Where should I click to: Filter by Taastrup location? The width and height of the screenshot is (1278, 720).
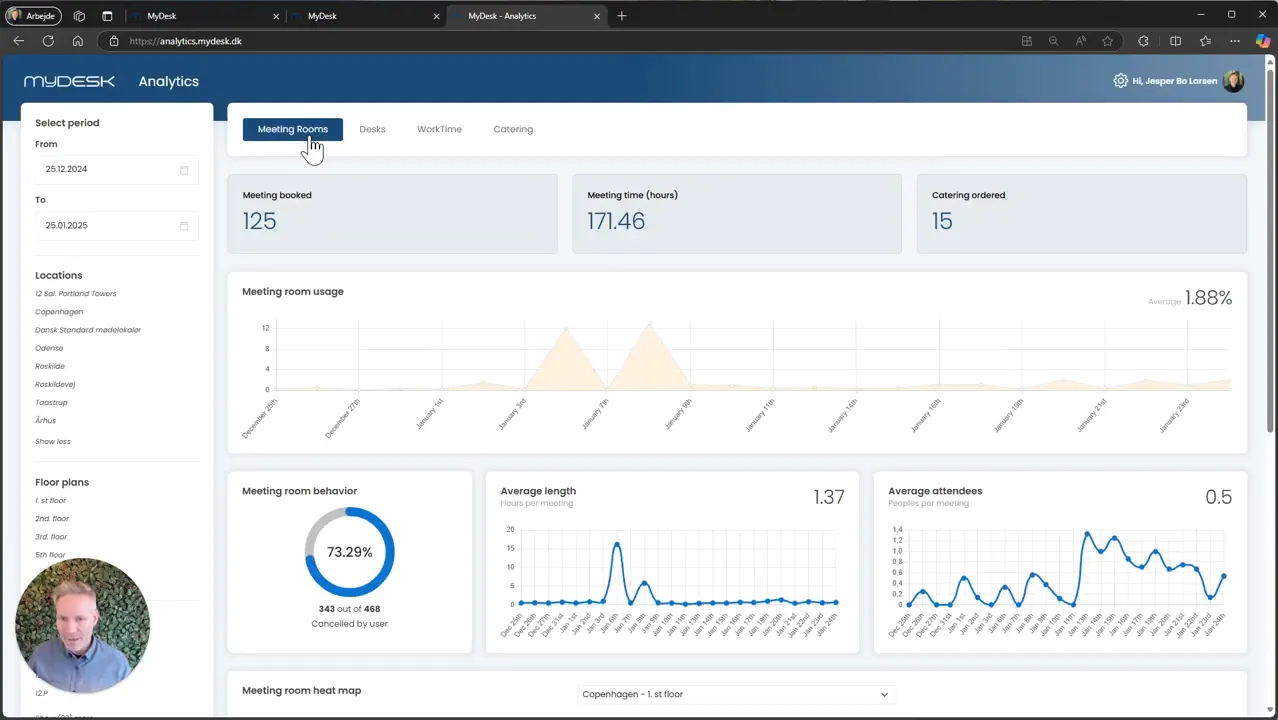[51, 403]
